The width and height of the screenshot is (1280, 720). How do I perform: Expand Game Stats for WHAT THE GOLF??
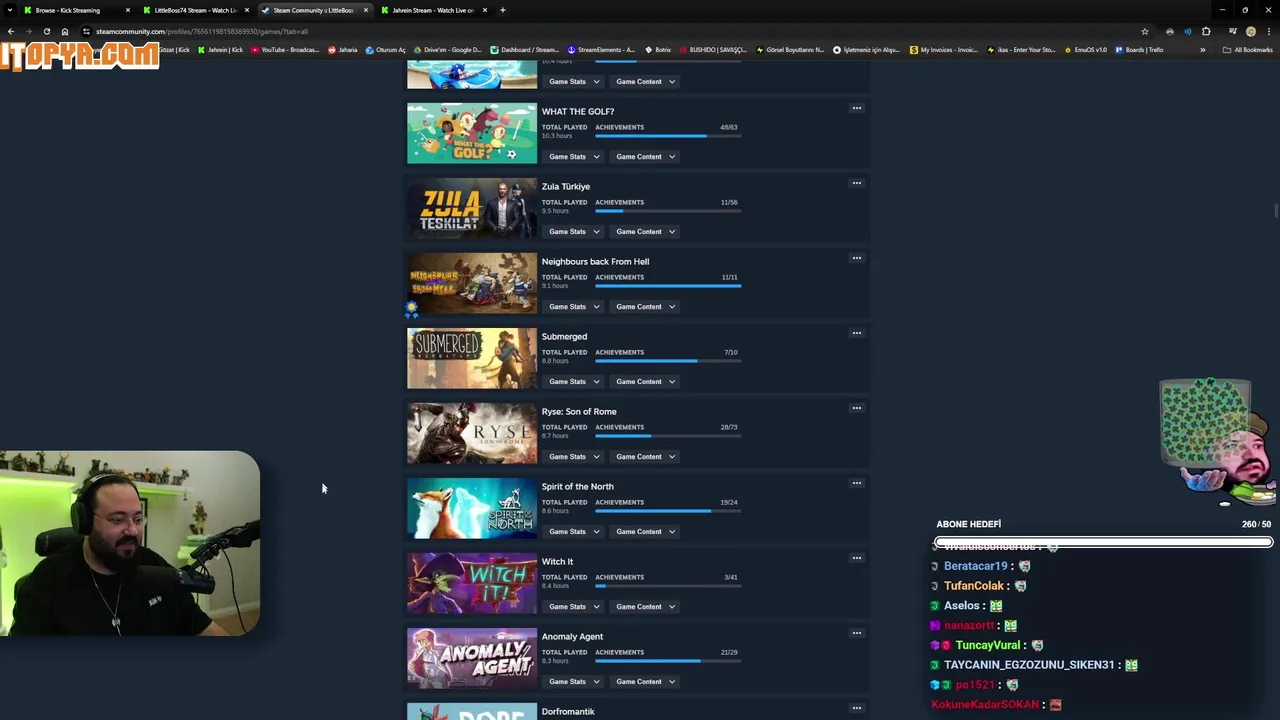574,157
